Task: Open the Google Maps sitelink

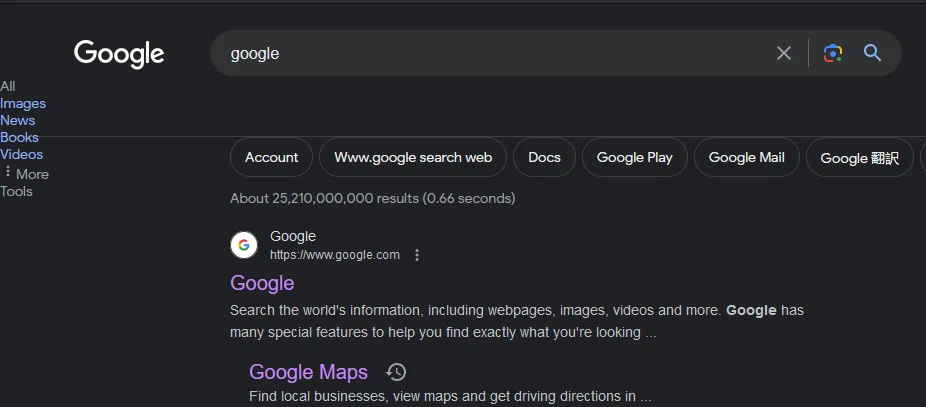Action: pyautogui.click(x=308, y=372)
